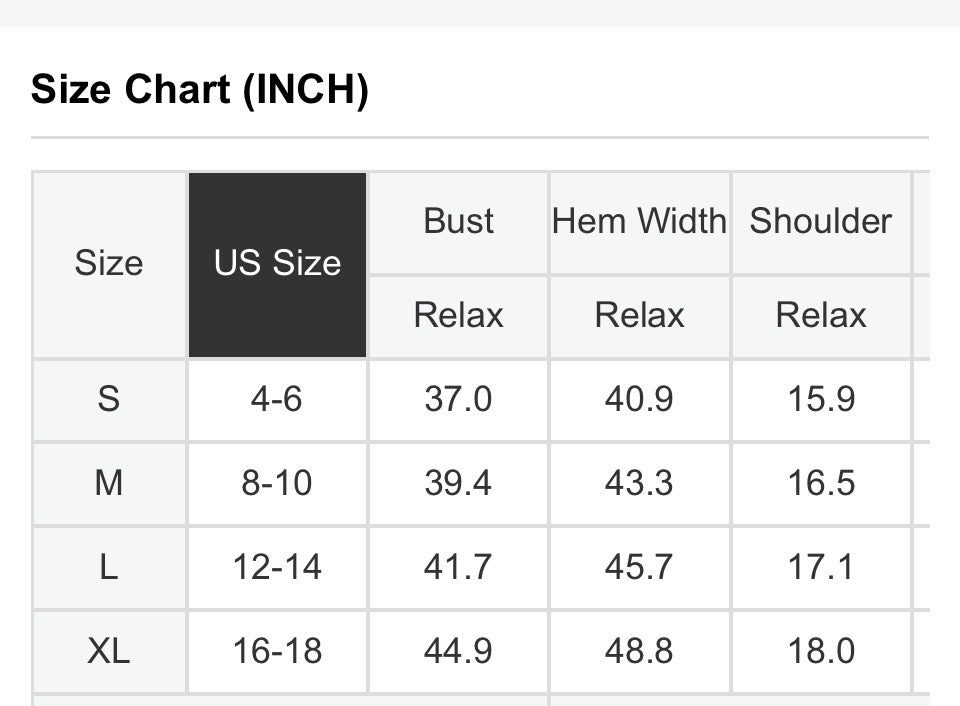Click the highlighted US Size column header

(277, 264)
